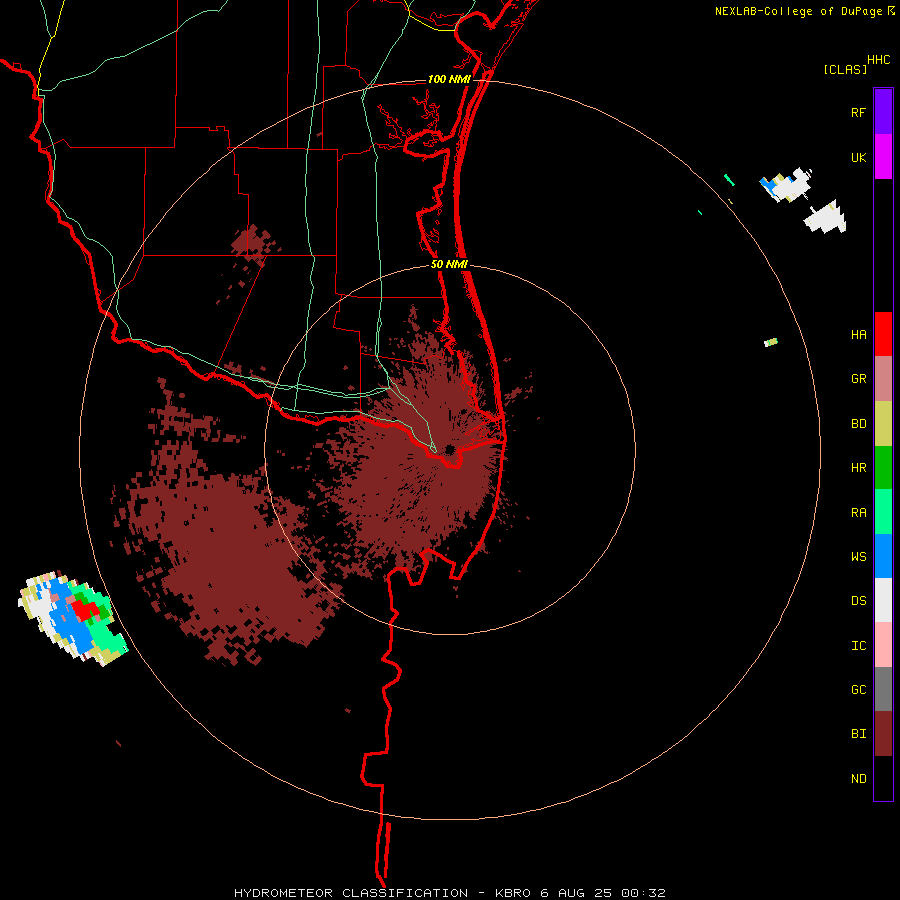The height and width of the screenshot is (900, 900).
Task: Click the UK magenta legend swatch
Action: [883, 156]
